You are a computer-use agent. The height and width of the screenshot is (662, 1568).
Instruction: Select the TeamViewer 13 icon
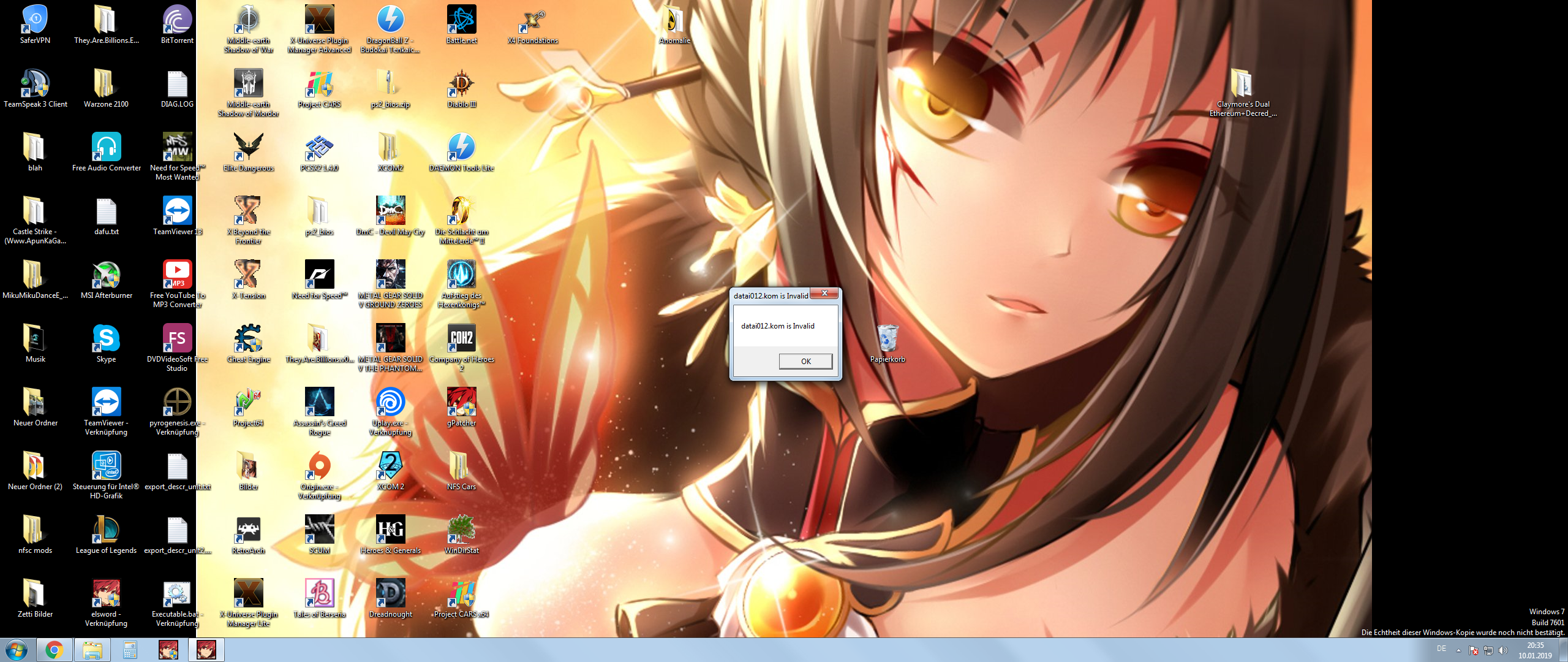click(x=177, y=216)
